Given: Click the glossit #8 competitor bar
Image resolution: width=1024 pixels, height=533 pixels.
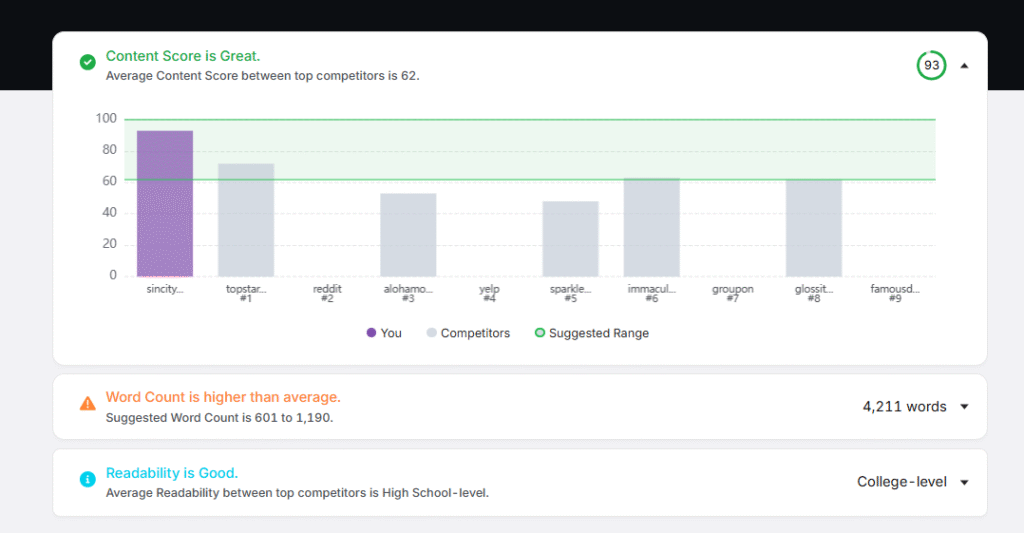Looking at the screenshot, I should coord(814,228).
